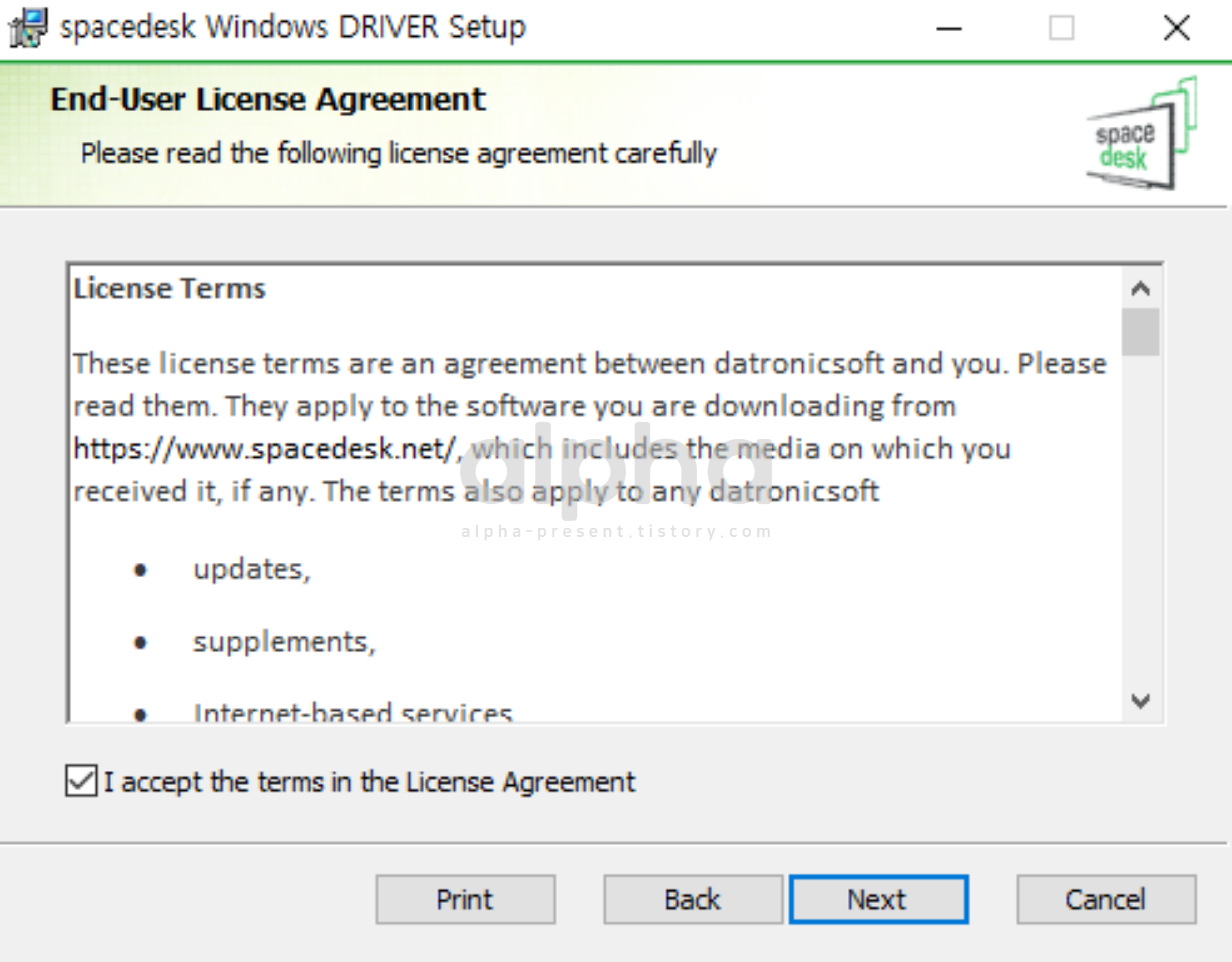Click the disabled maximize button
Image resolution: width=1232 pixels, height=962 pixels.
1061,28
